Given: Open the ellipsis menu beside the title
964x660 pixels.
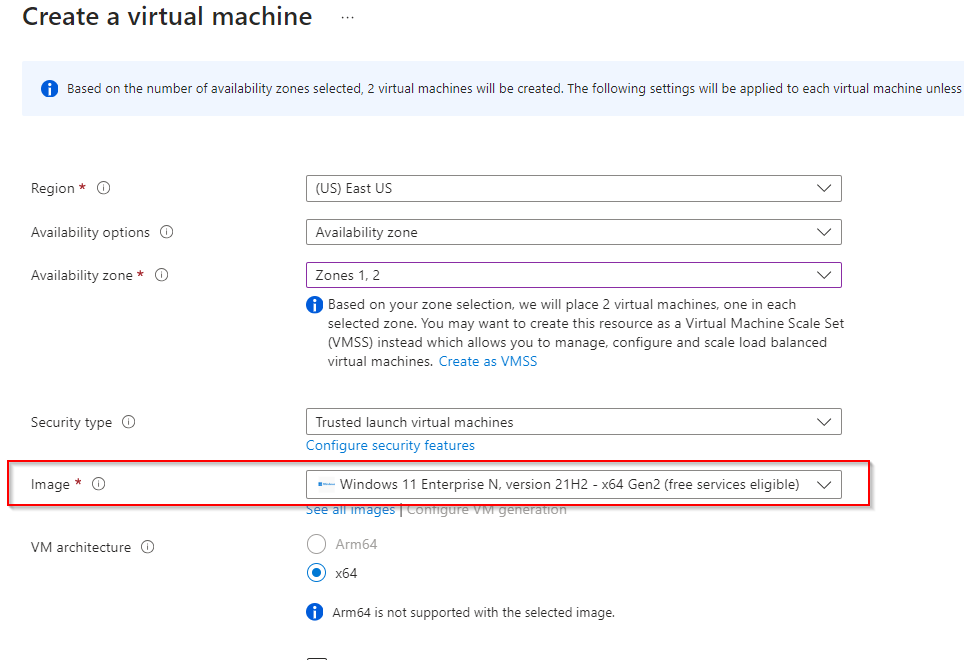Looking at the screenshot, I should pyautogui.click(x=347, y=18).
